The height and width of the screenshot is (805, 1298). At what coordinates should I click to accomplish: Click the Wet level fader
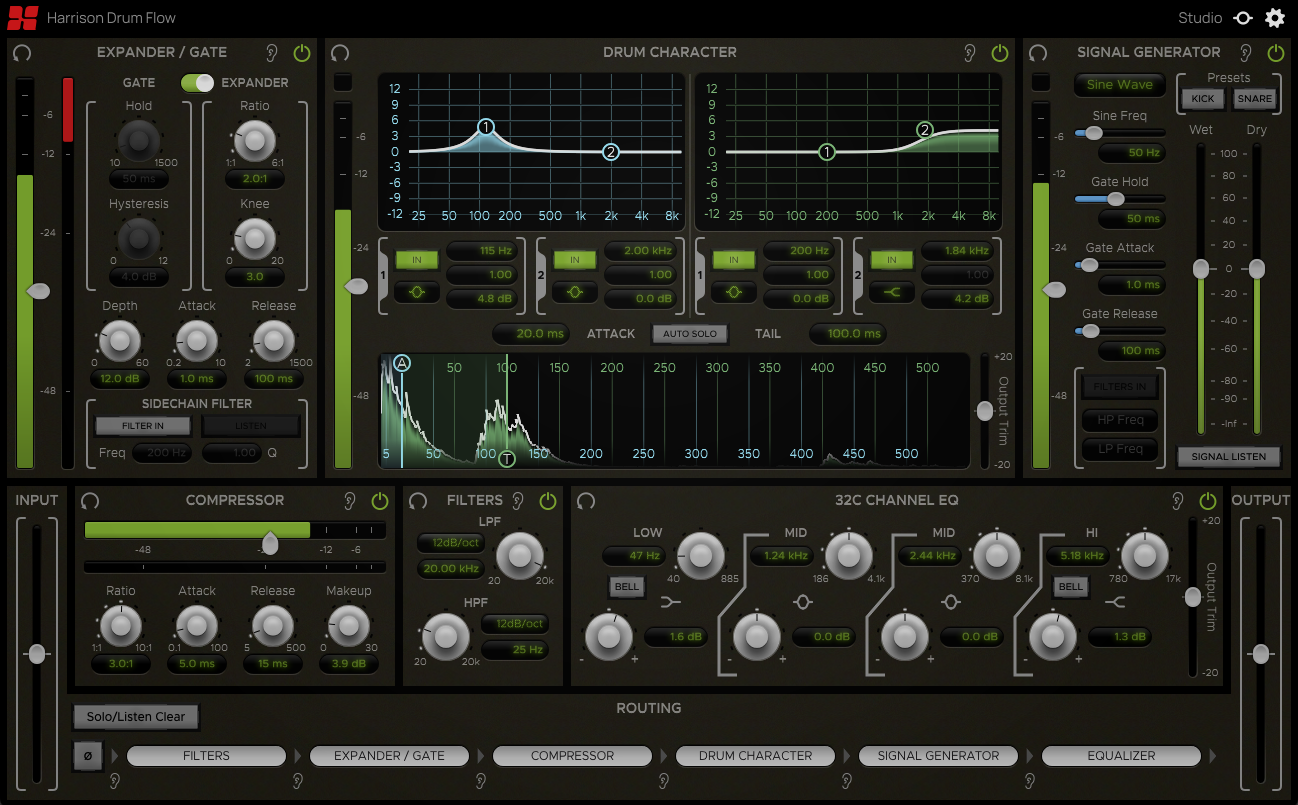[x=1201, y=269]
